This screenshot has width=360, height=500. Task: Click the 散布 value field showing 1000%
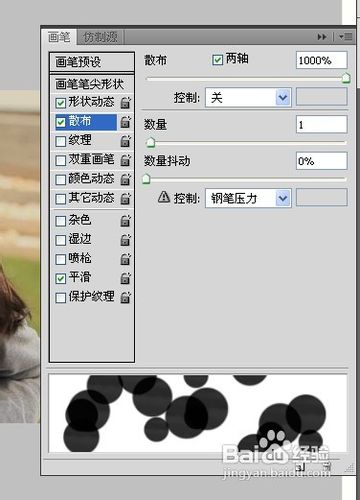click(x=322, y=60)
